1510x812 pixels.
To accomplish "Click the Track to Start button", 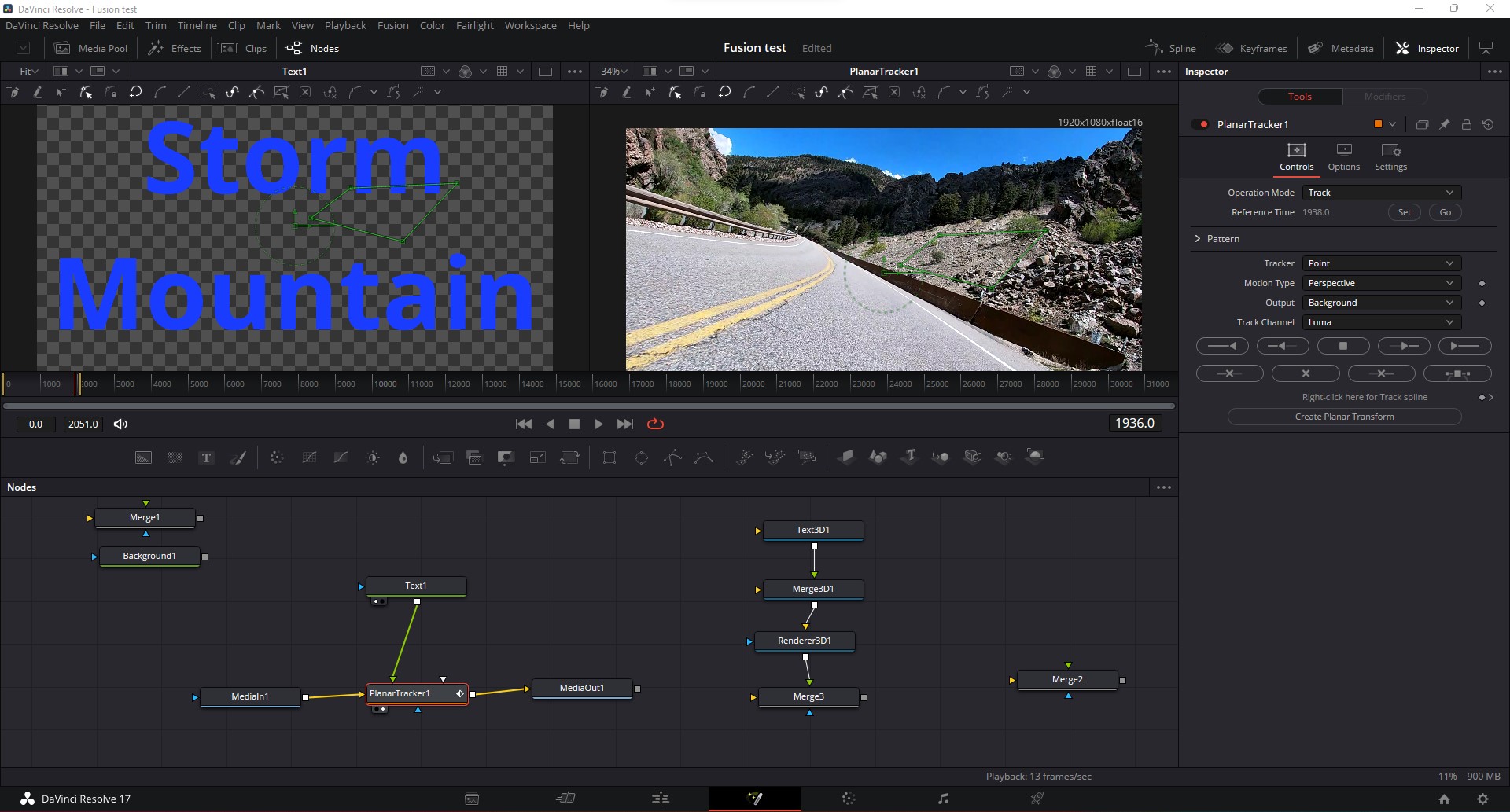I will click(x=1222, y=346).
